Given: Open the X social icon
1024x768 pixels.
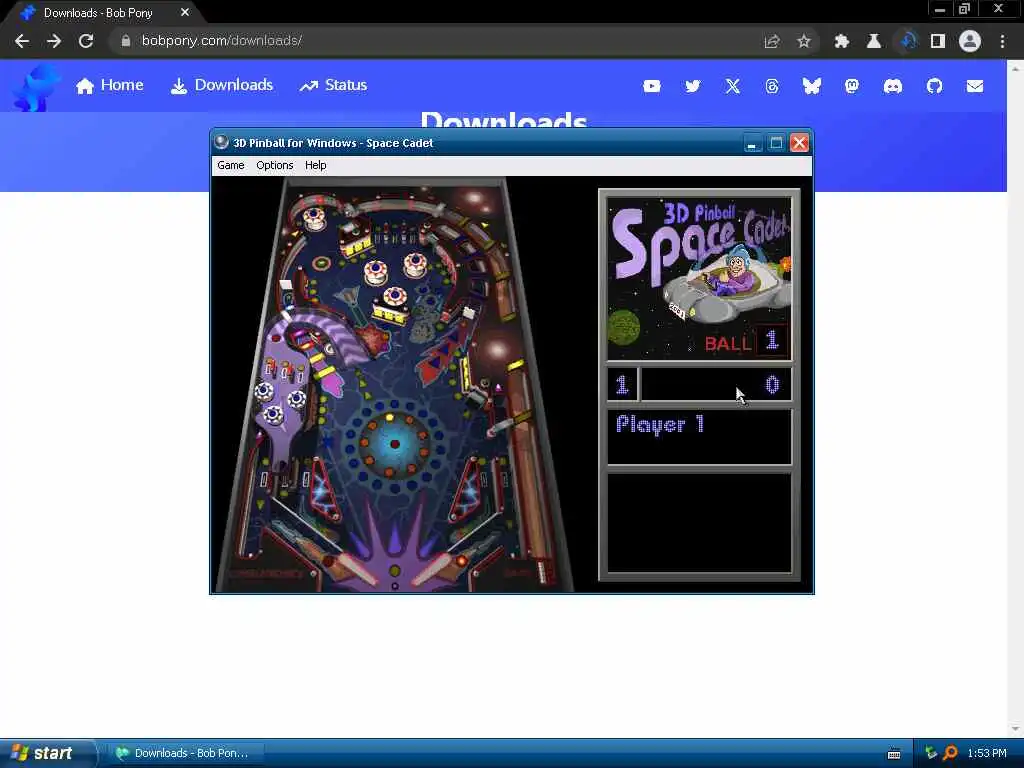Looking at the screenshot, I should pos(733,86).
